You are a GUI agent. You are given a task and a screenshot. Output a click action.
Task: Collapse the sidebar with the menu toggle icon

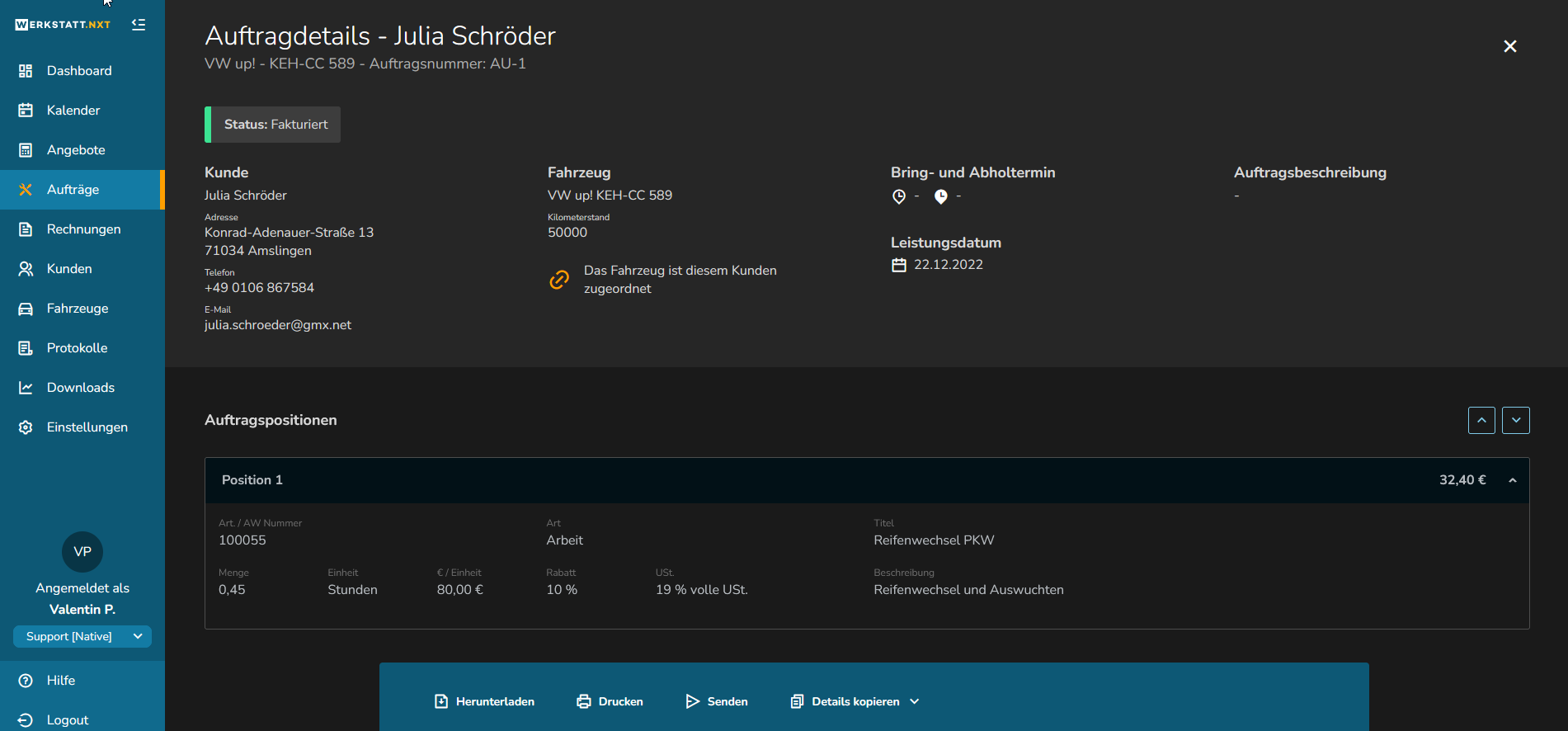click(139, 25)
